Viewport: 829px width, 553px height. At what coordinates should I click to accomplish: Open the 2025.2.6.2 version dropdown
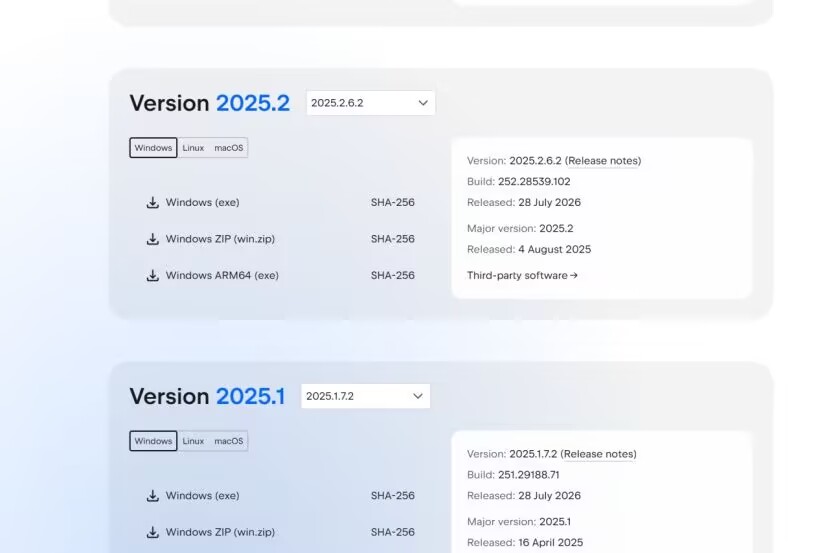pyautogui.click(x=371, y=103)
